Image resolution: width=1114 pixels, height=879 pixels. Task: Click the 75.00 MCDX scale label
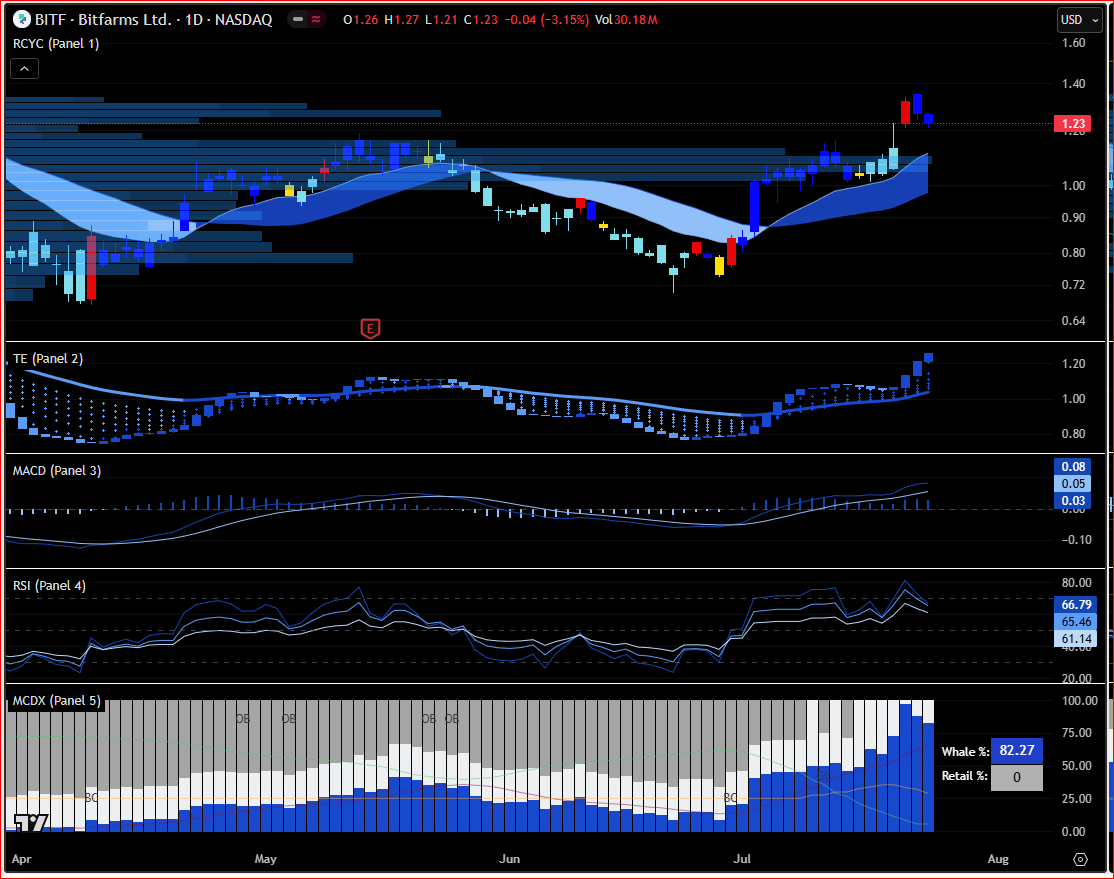tap(1076, 733)
